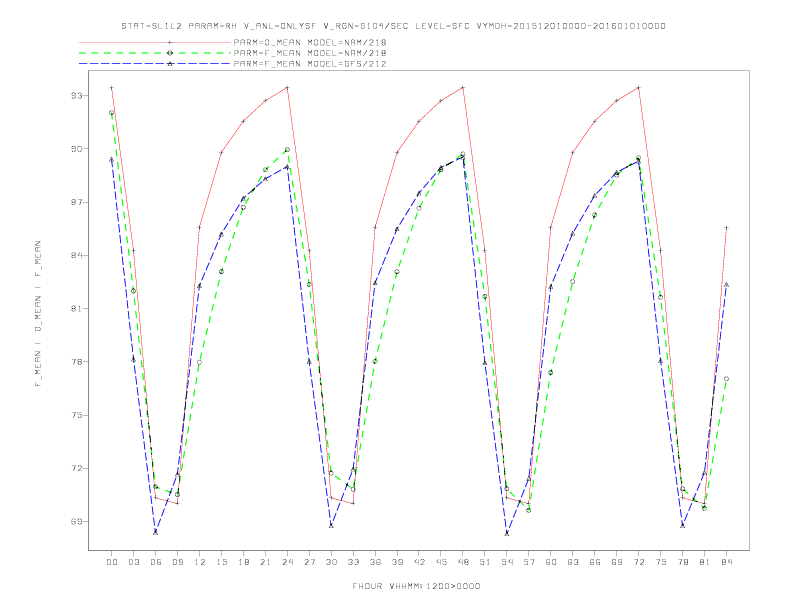The image size is (792, 612).
Task: Select the blue triangle marker in legend
Action: point(170,64)
